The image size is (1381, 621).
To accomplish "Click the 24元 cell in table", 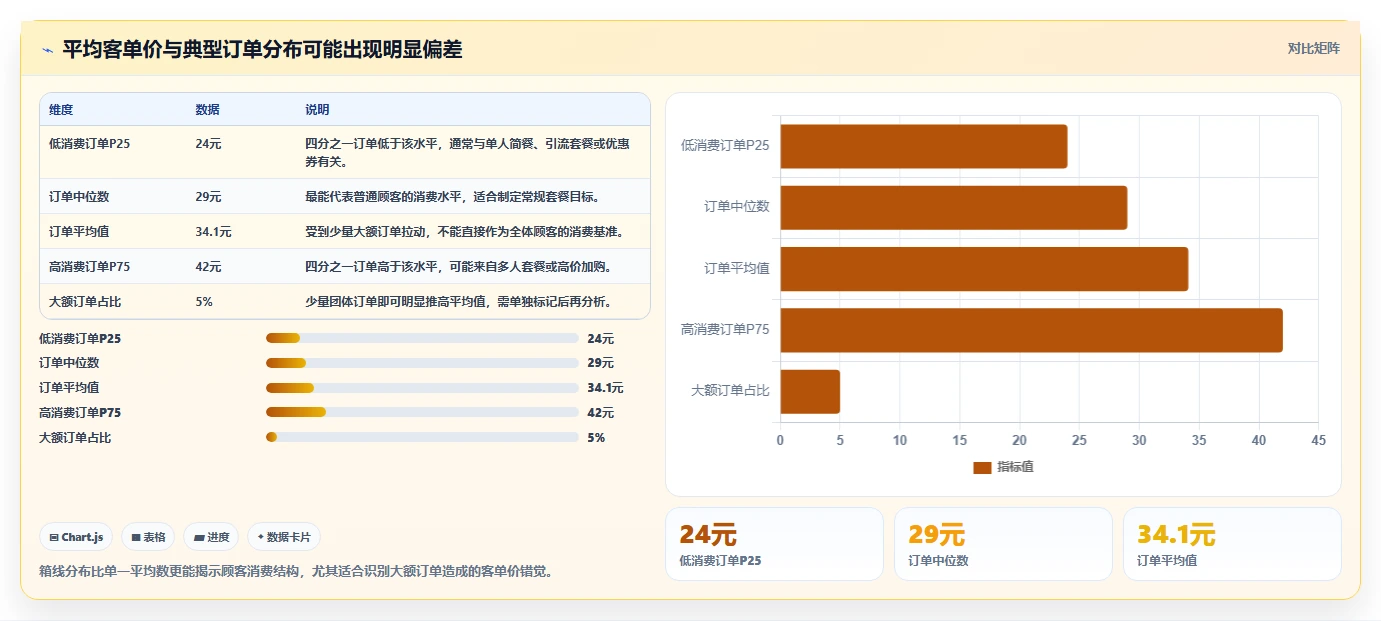I will (208, 144).
